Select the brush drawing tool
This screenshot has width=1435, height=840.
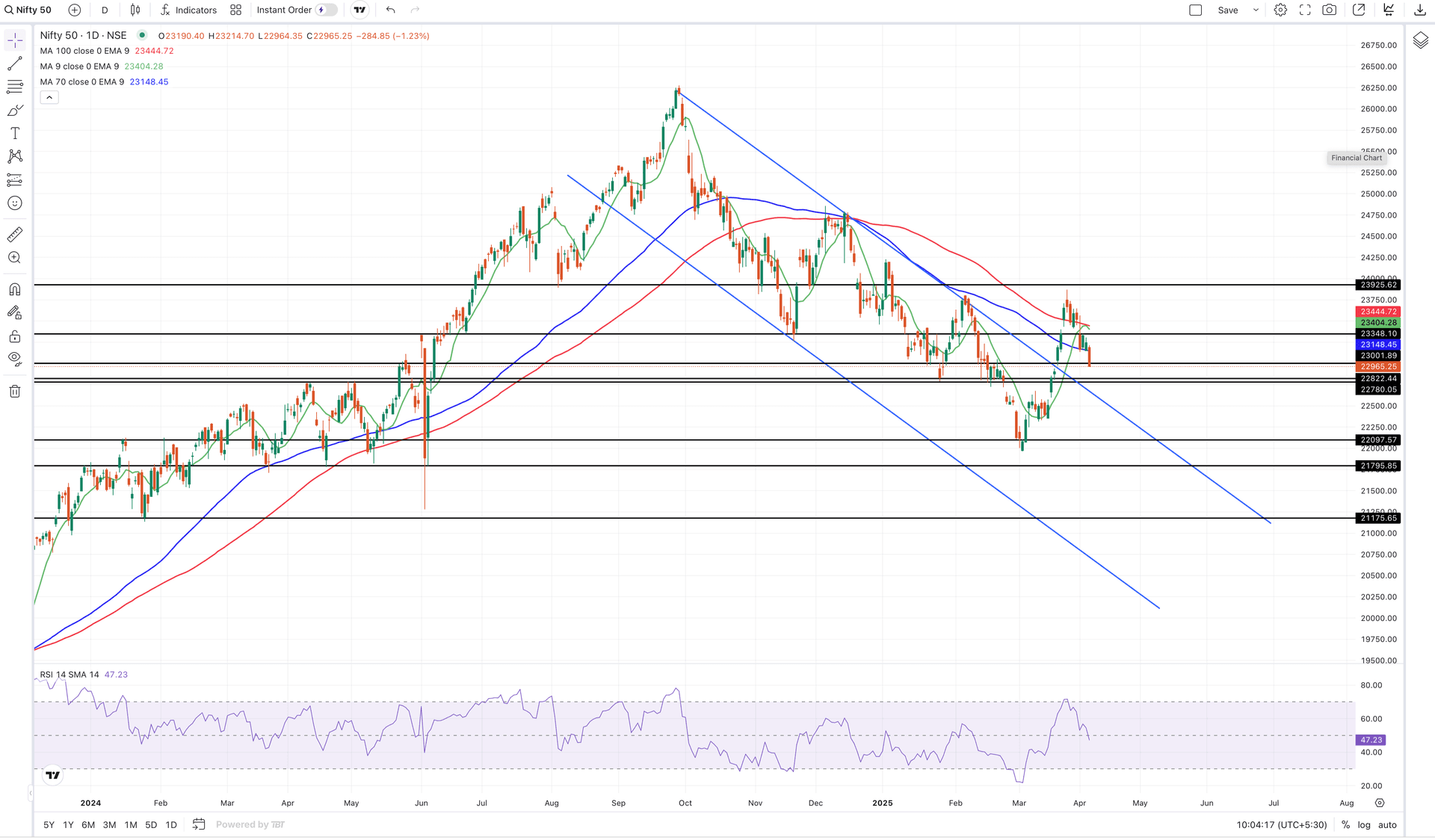pos(15,111)
